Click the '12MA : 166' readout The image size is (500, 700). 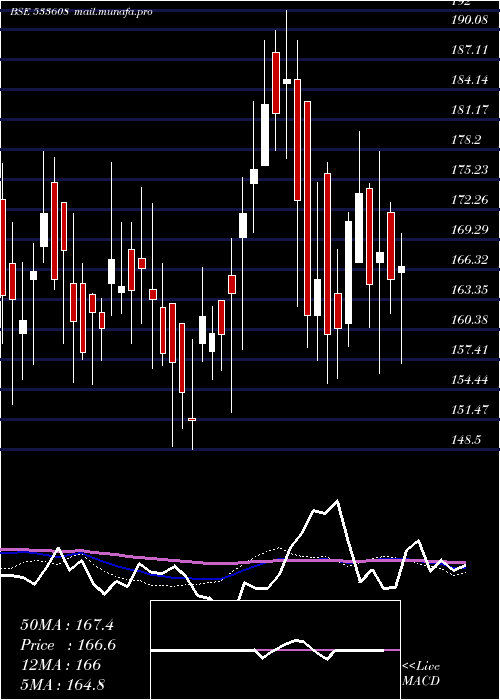(x=61, y=665)
